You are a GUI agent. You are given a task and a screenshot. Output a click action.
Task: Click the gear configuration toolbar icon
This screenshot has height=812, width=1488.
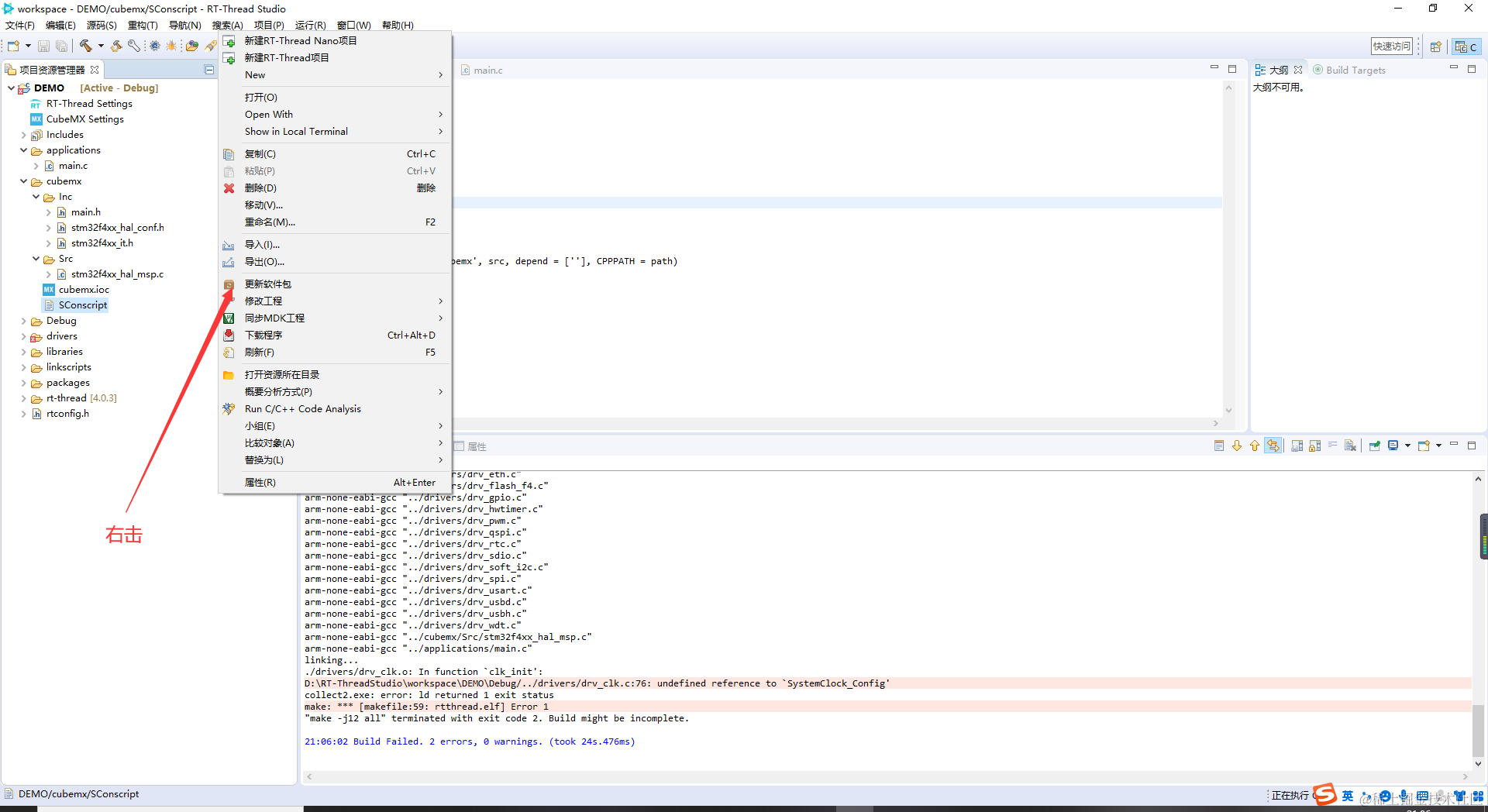tap(155, 46)
